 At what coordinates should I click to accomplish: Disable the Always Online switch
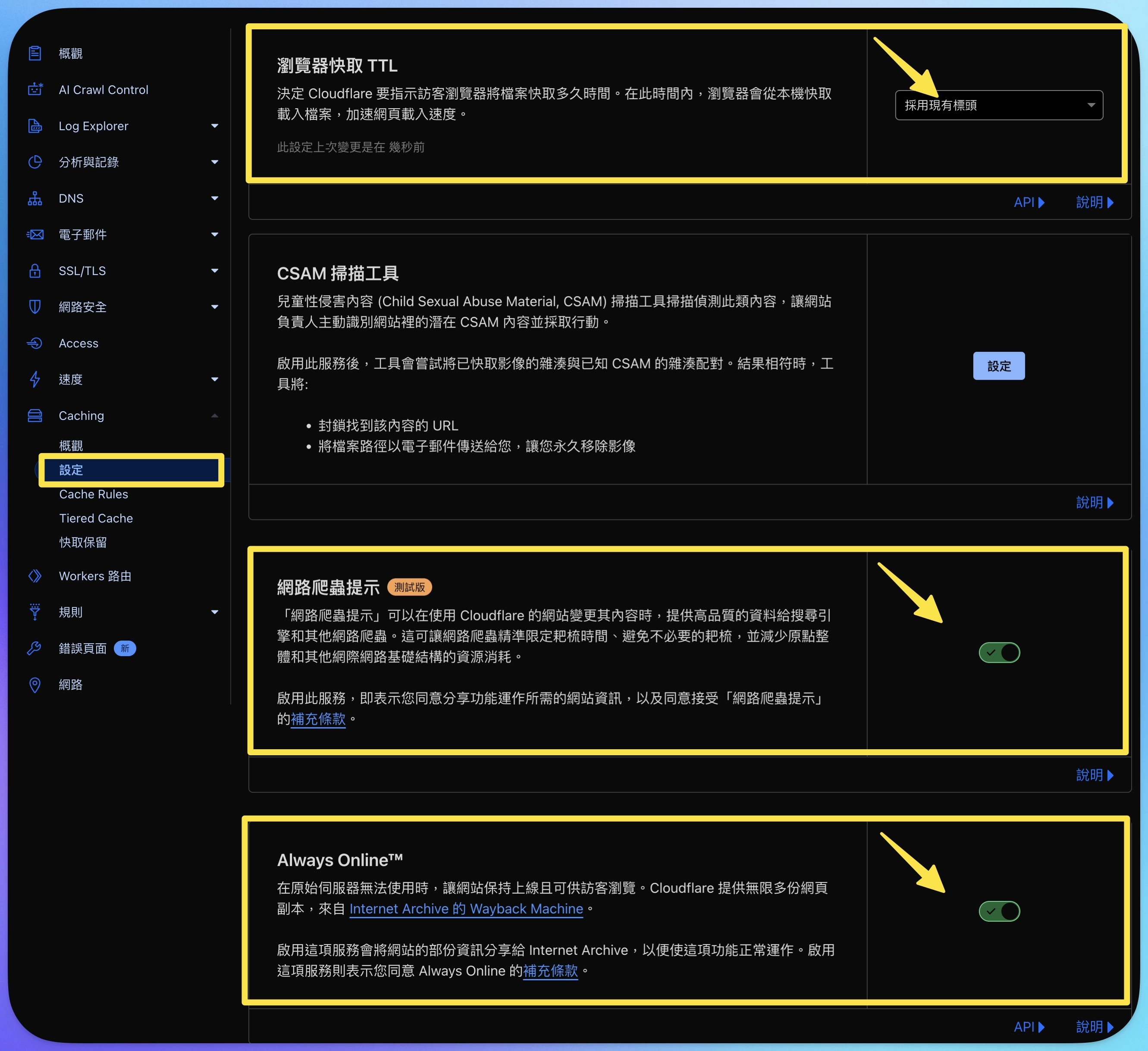(999, 911)
